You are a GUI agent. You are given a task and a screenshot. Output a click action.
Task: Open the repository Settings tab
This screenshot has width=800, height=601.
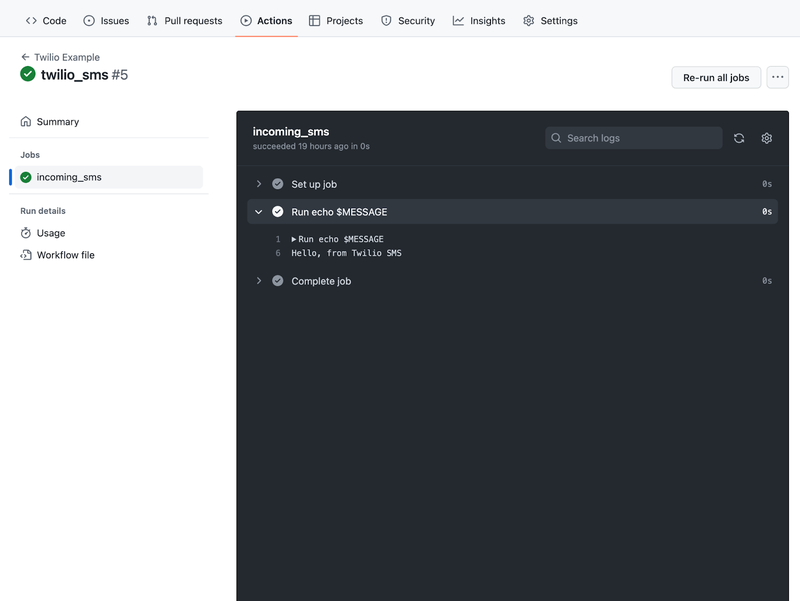(x=550, y=20)
